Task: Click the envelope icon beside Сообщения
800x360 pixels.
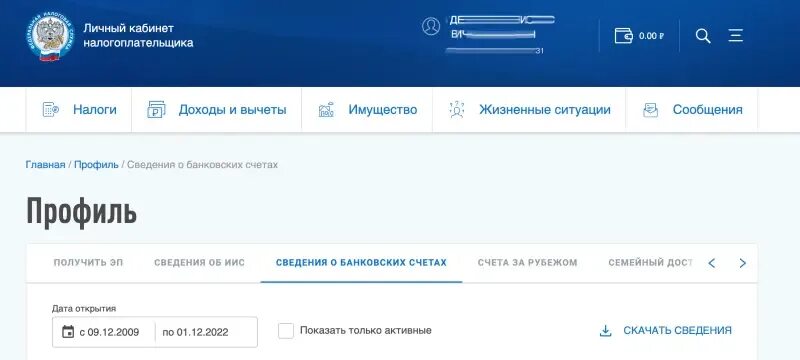Action: click(651, 110)
